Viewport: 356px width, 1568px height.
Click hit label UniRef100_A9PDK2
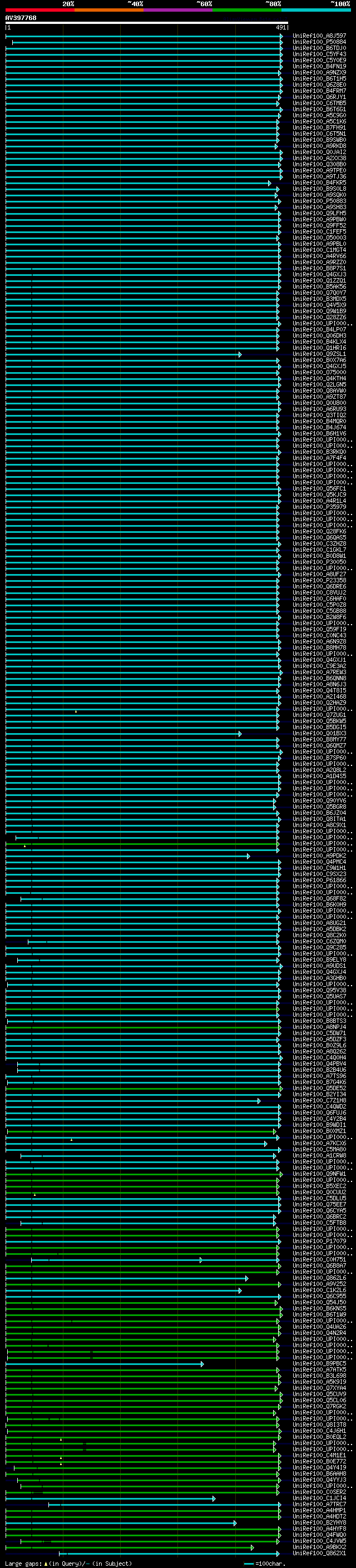click(x=319, y=856)
